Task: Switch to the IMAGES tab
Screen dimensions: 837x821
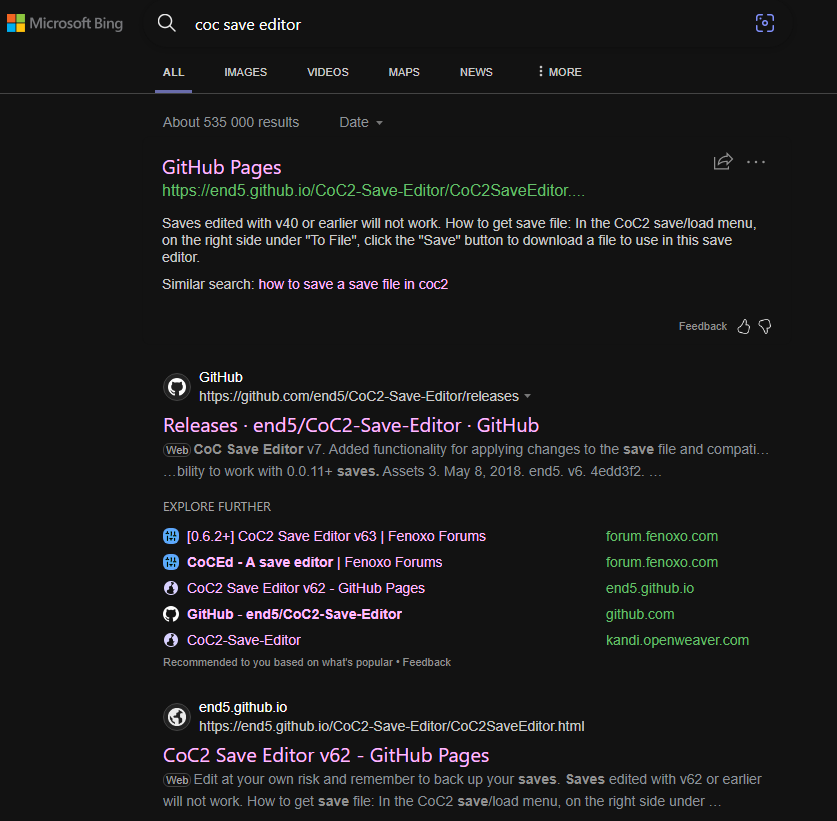Action: 245,72
